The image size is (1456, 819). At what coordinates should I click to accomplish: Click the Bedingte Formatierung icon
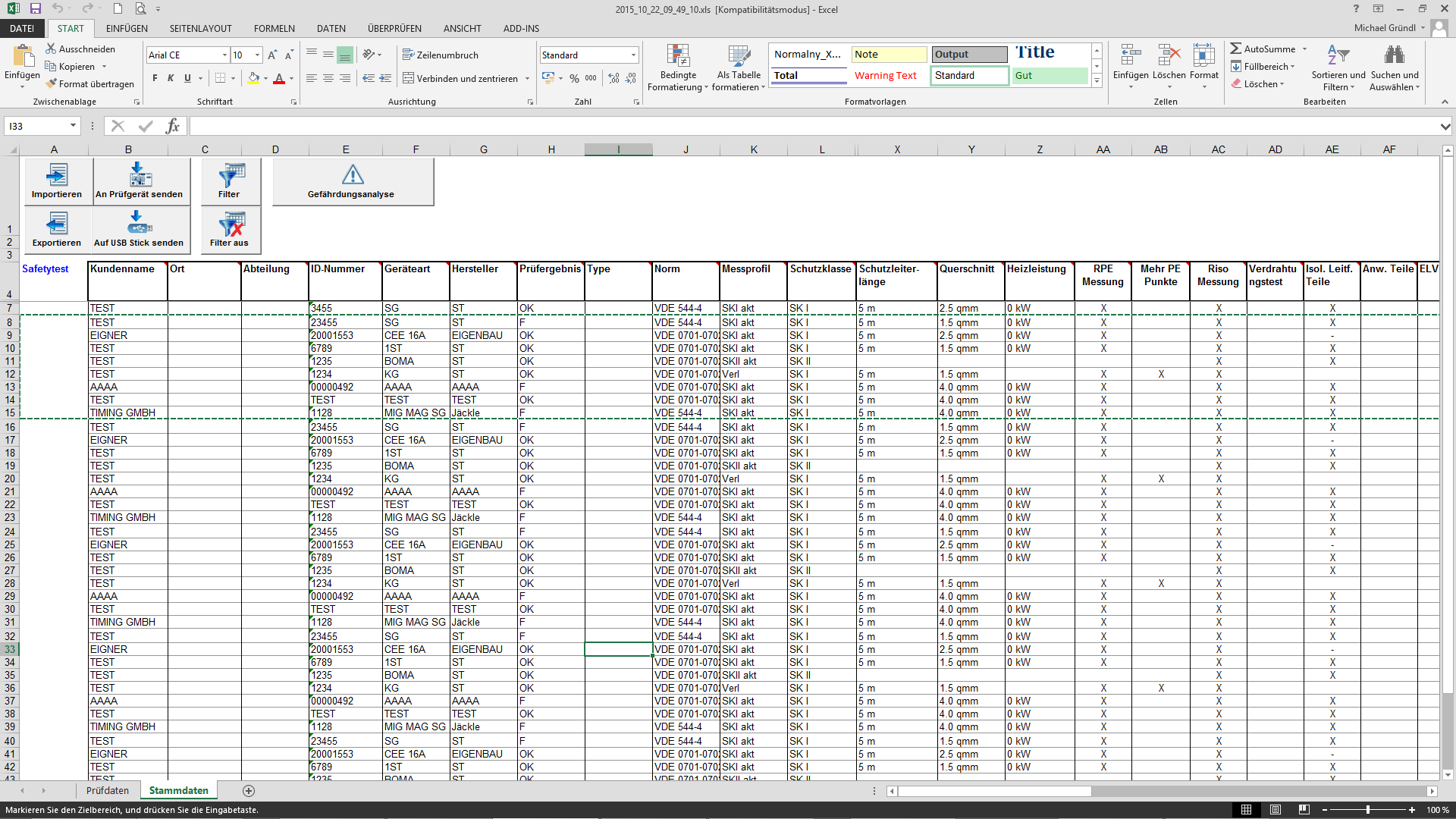pyautogui.click(x=678, y=55)
